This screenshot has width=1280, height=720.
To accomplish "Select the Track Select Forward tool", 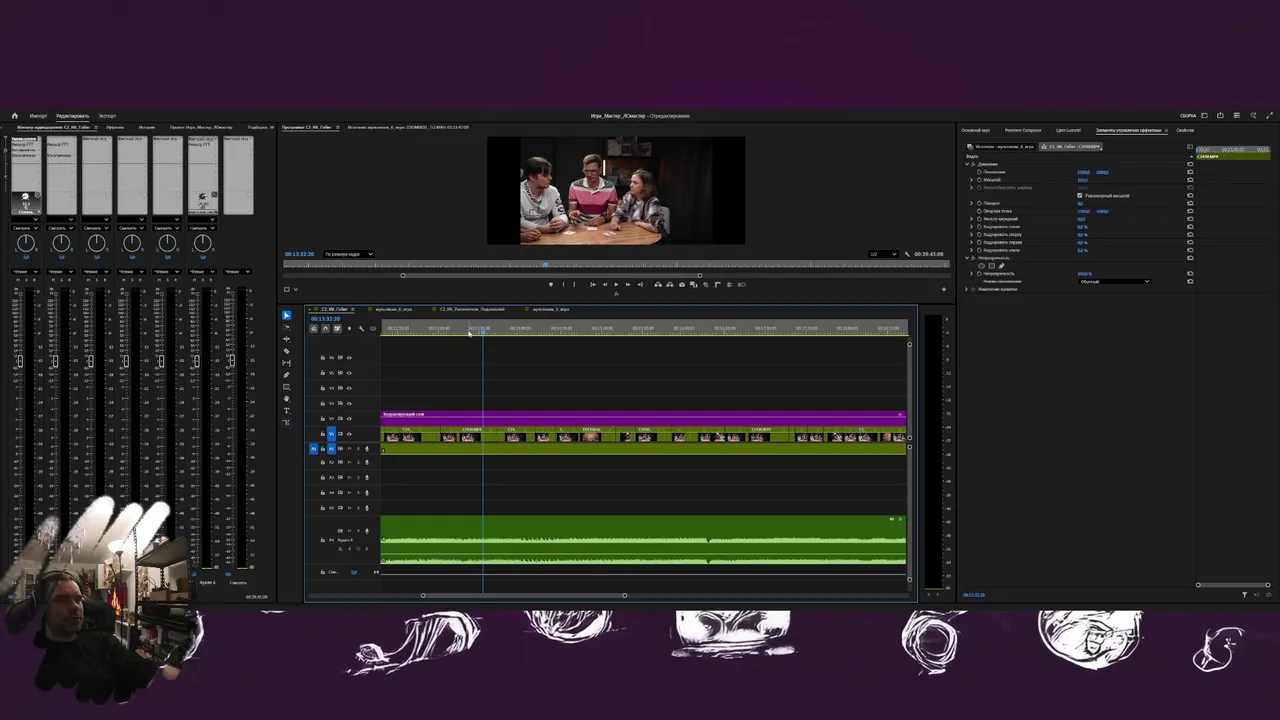I will click(286, 327).
